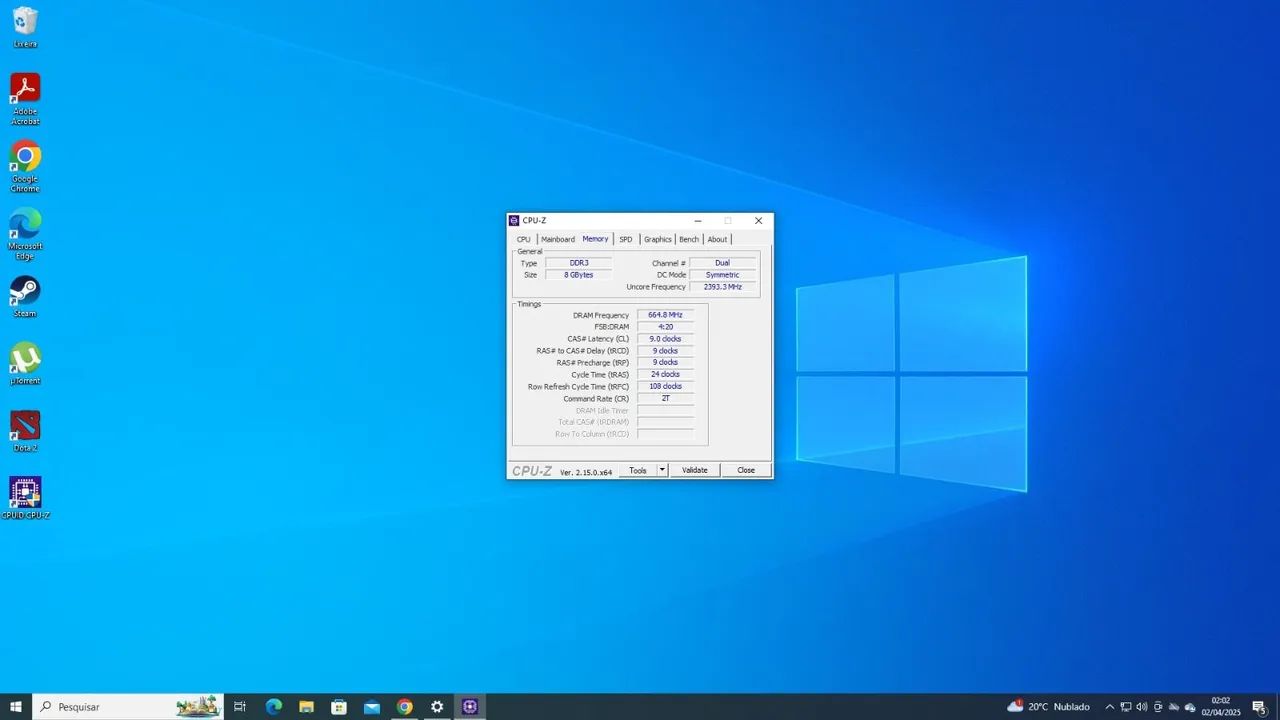Open File Explorer from the taskbar
1280x720 pixels.
point(306,707)
